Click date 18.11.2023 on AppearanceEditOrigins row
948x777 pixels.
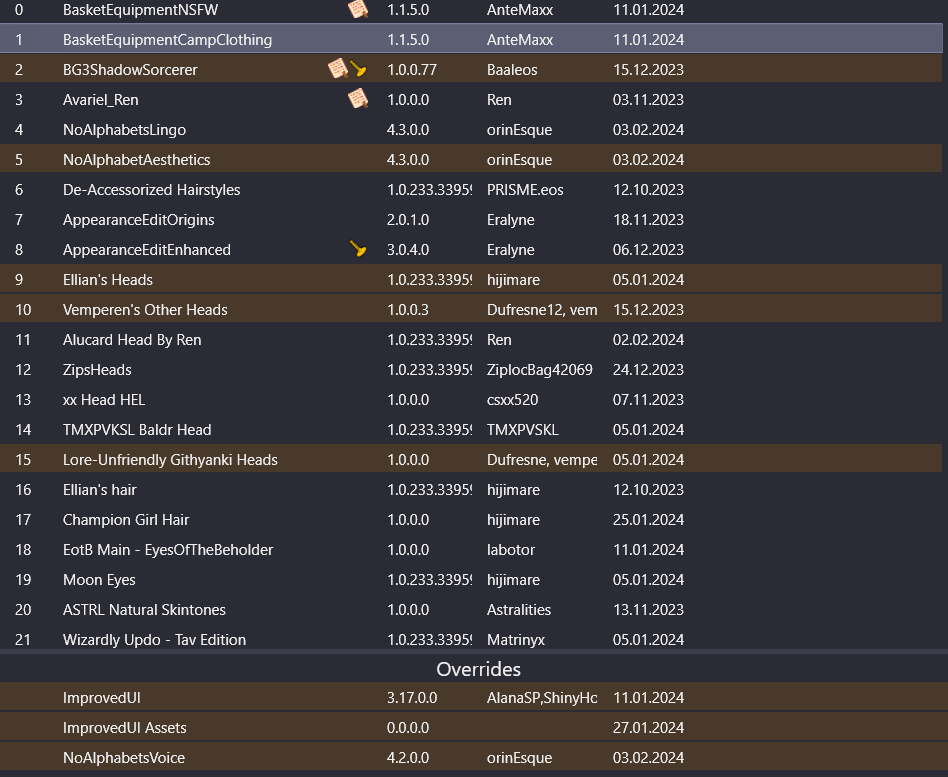coord(648,219)
